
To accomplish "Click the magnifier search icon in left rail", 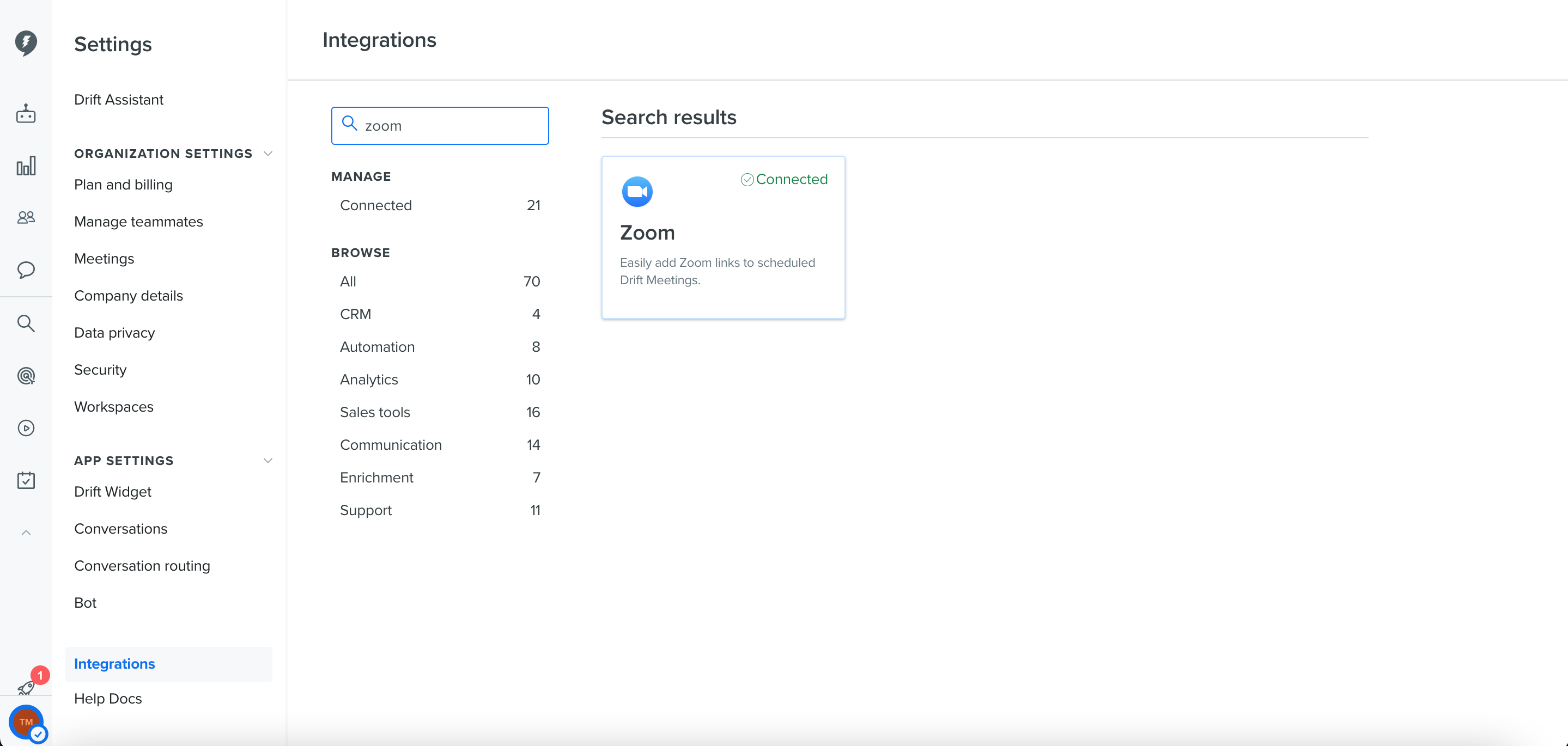I will pyautogui.click(x=26, y=323).
